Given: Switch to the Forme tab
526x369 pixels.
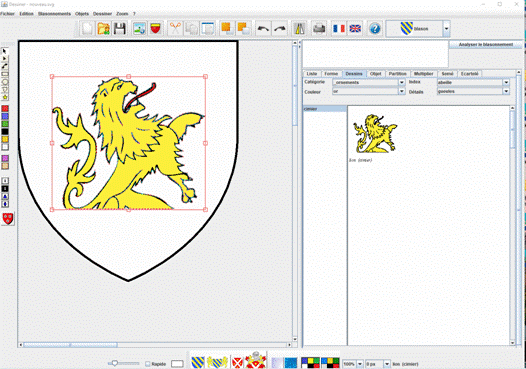Looking at the screenshot, I should pyautogui.click(x=331, y=74).
